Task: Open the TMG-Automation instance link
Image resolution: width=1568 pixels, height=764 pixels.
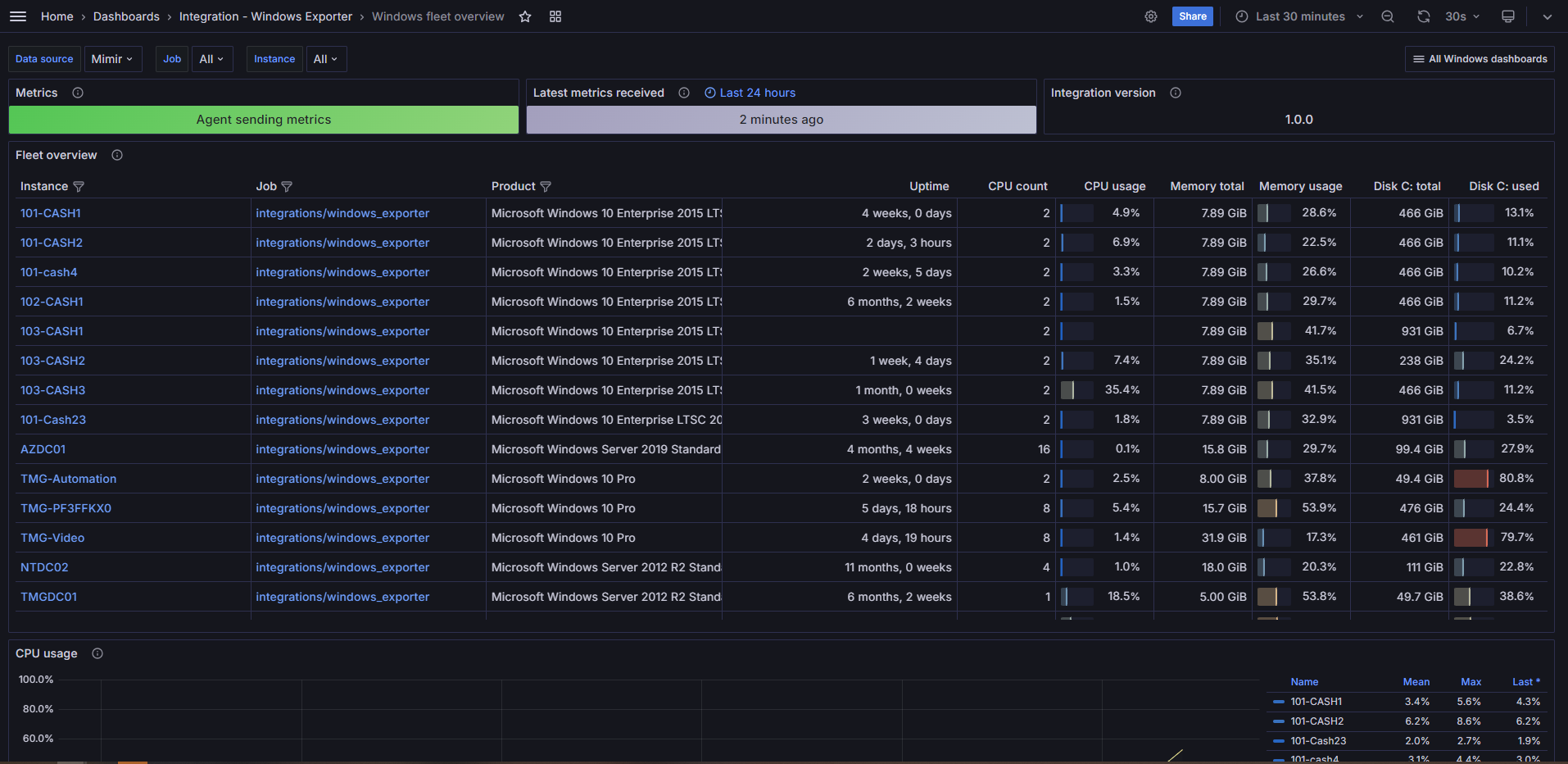Action: (68, 479)
